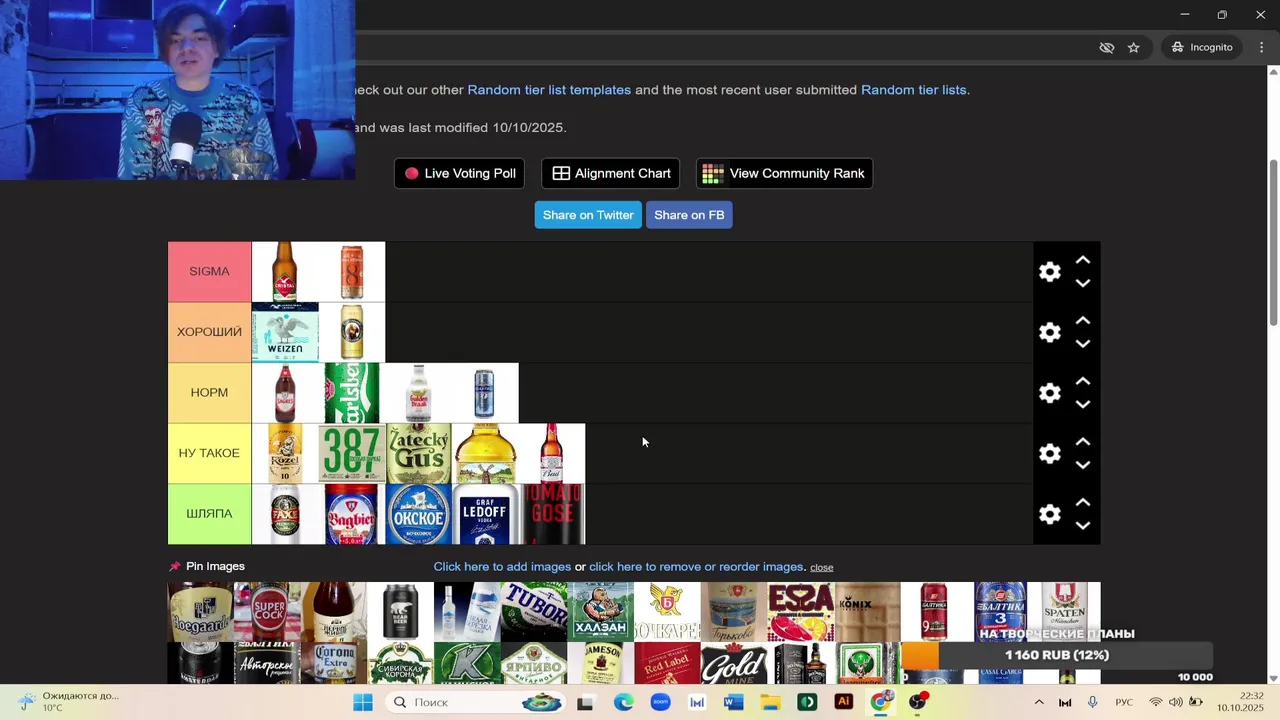Open recent Random tier lists link
The width and height of the screenshot is (1280, 720).
[914, 90]
